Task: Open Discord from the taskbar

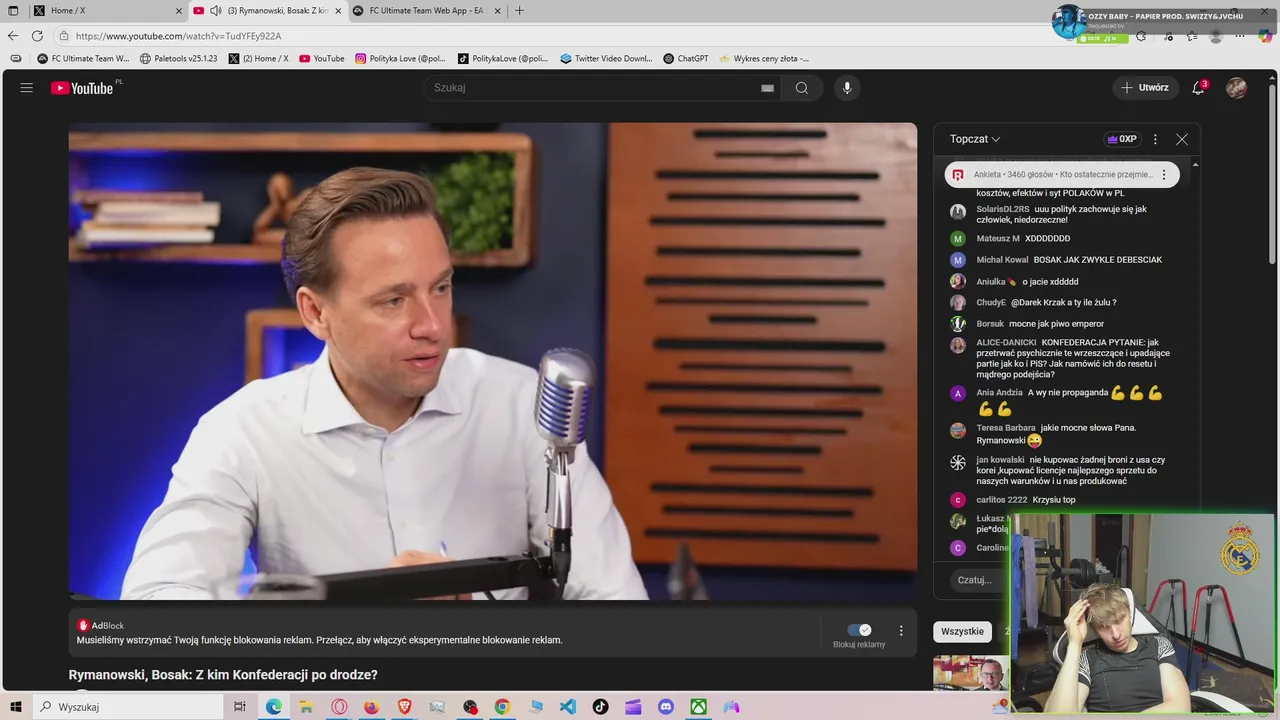Action: (666, 707)
